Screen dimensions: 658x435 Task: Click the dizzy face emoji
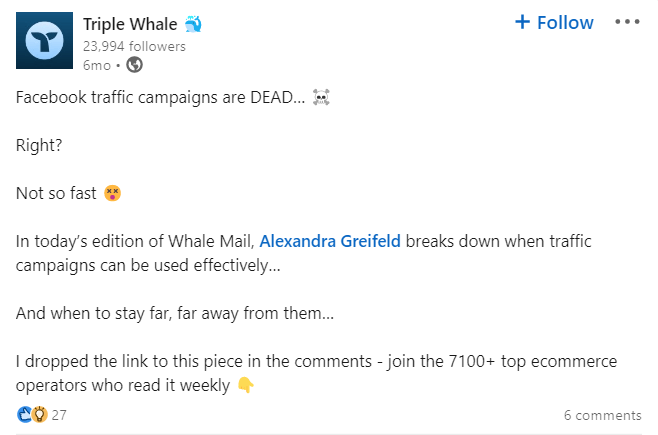(x=114, y=193)
